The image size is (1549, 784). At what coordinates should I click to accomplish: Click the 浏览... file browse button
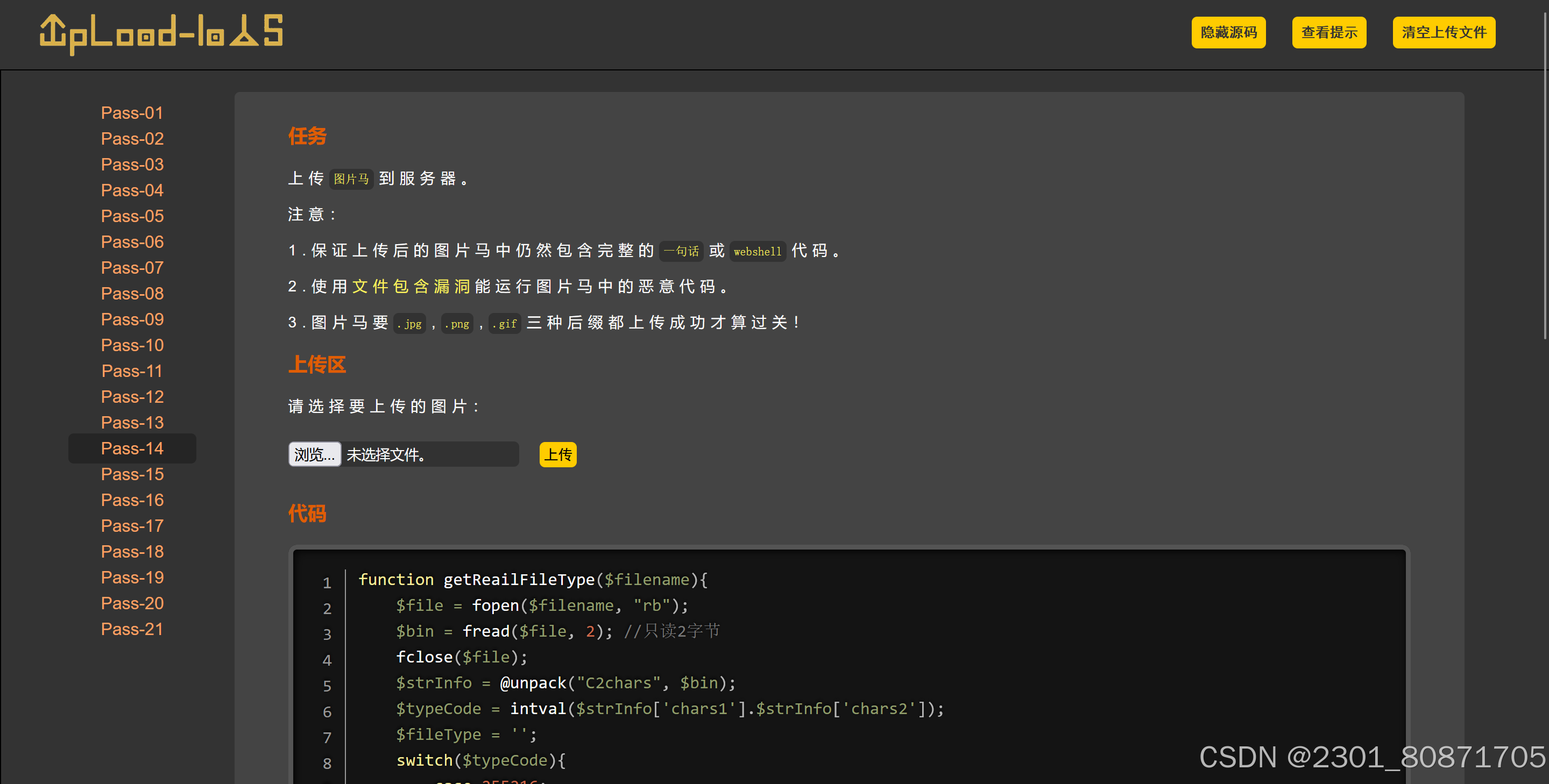(315, 454)
